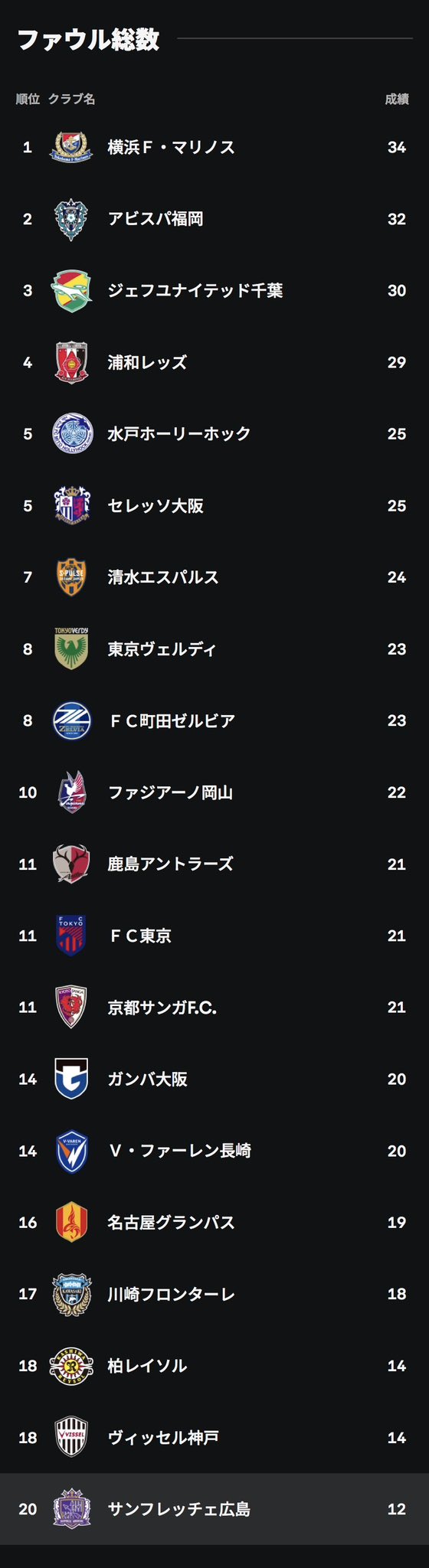Click the Shimizu S-Pulse orange crest
This screenshot has height=1568, width=429.
[x=71, y=577]
